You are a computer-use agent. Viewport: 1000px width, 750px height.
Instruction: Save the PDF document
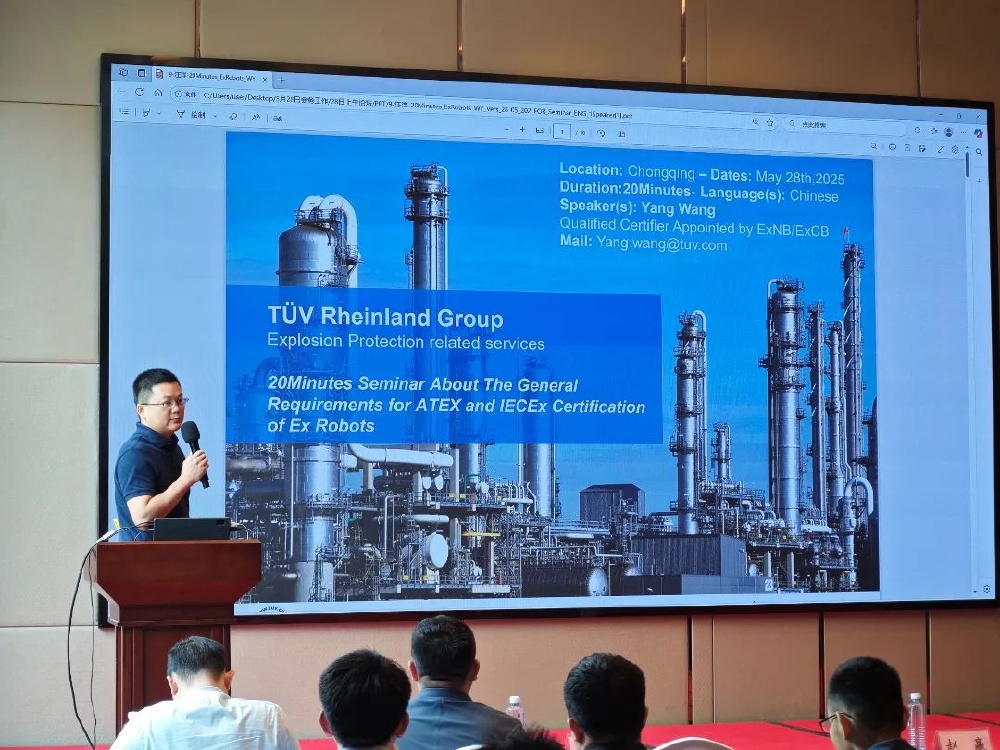pyautogui.click(x=908, y=147)
